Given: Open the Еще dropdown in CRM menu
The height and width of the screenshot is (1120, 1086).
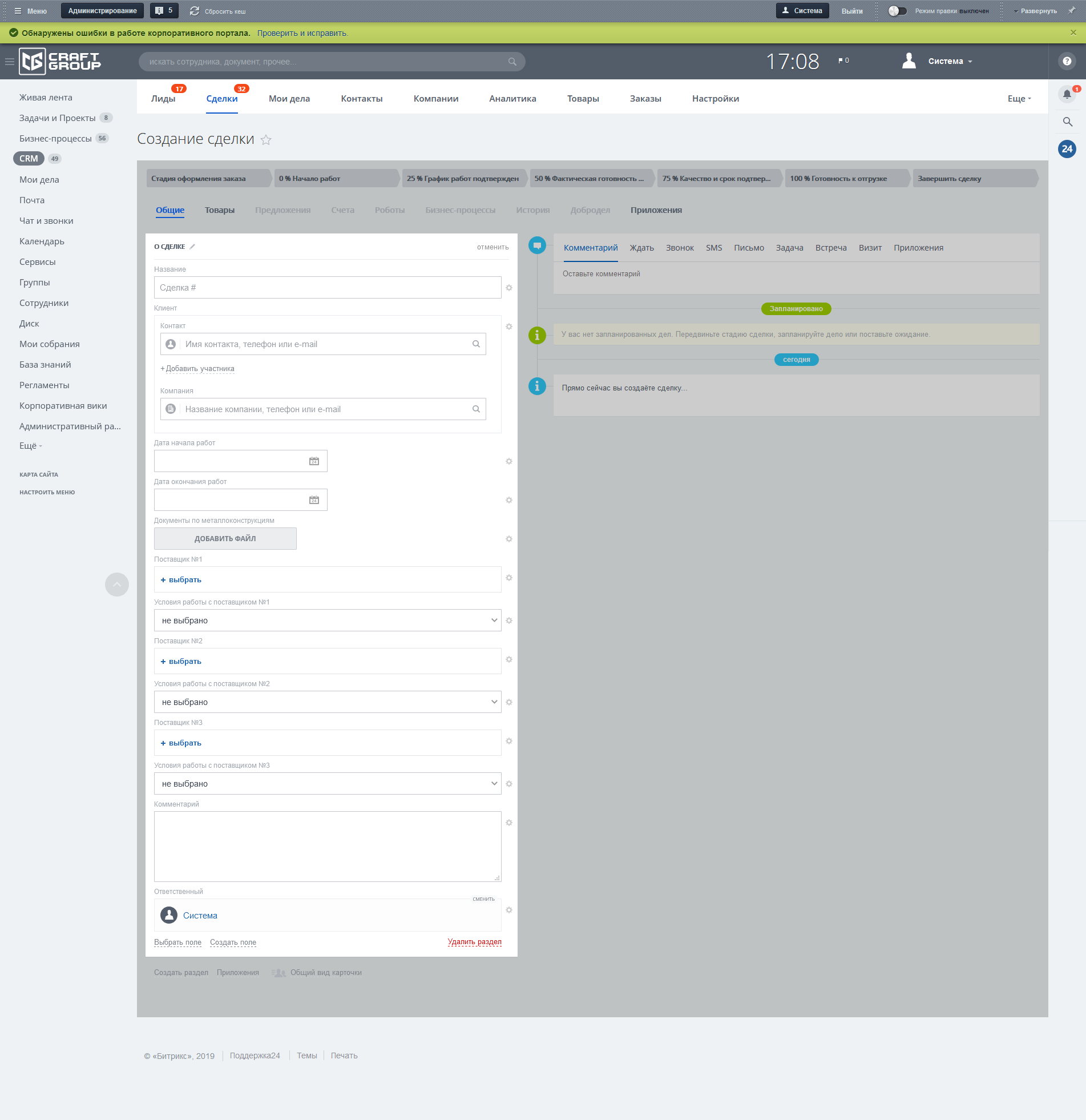Looking at the screenshot, I should point(1019,99).
